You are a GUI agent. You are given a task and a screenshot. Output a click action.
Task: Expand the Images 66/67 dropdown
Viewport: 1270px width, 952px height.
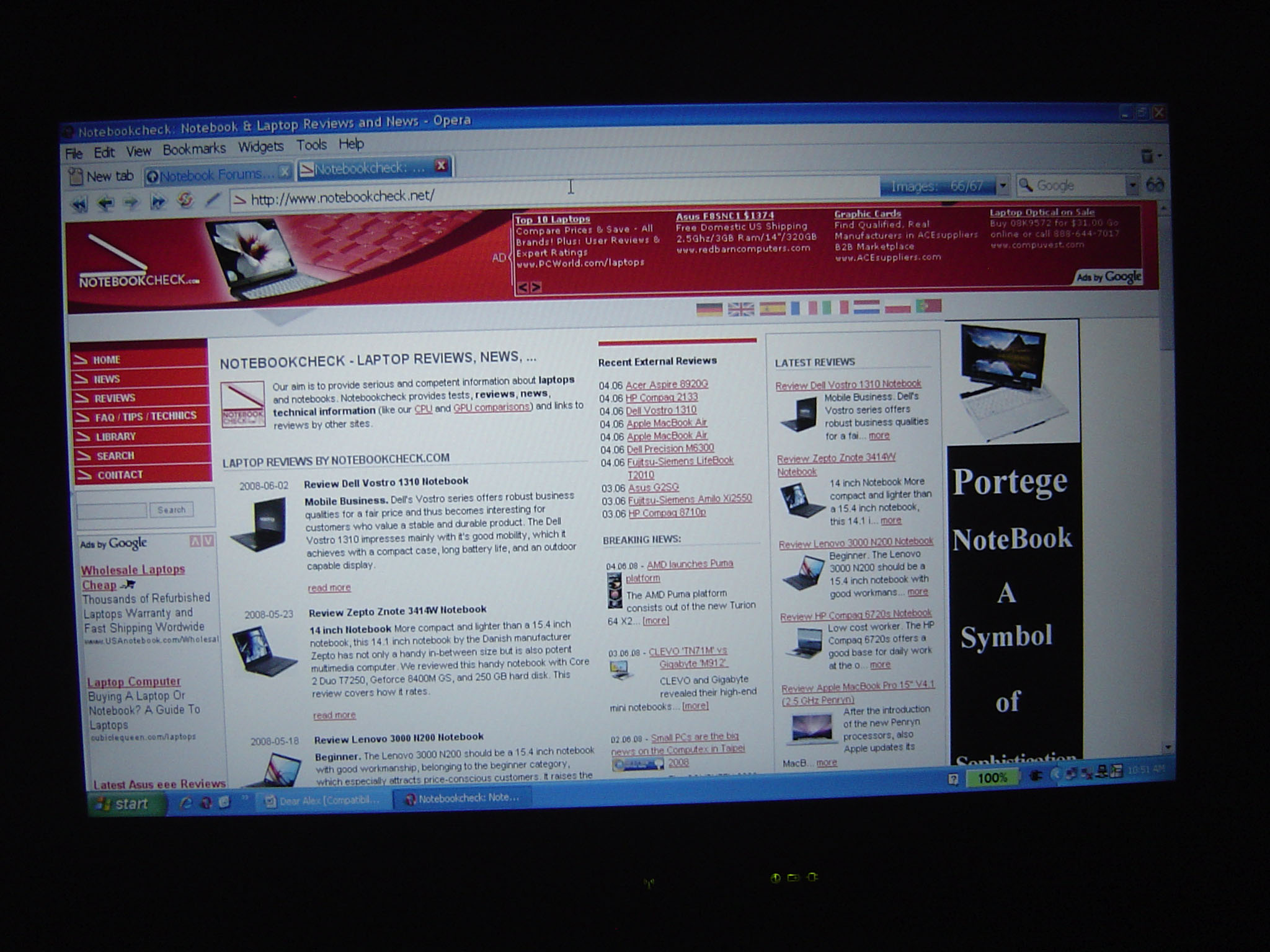tap(1003, 186)
